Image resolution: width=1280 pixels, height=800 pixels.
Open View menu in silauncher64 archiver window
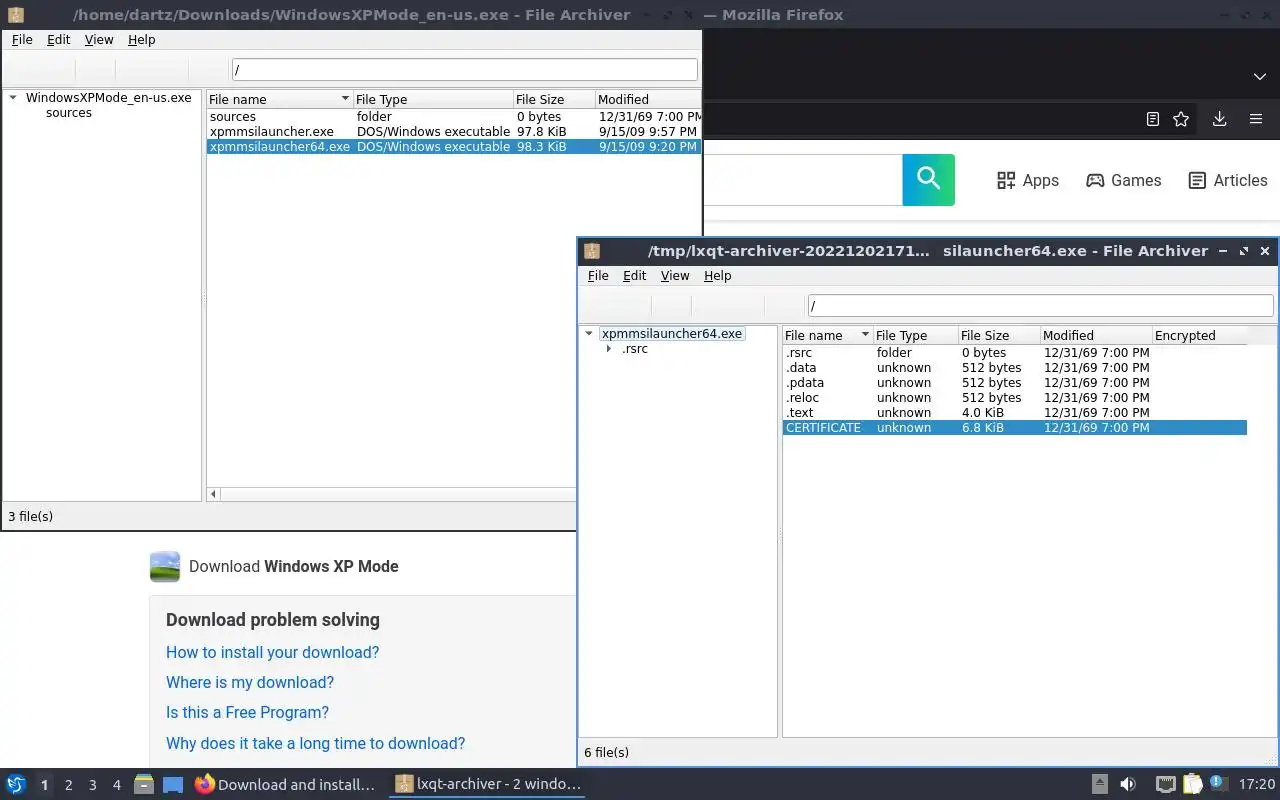[x=675, y=275]
